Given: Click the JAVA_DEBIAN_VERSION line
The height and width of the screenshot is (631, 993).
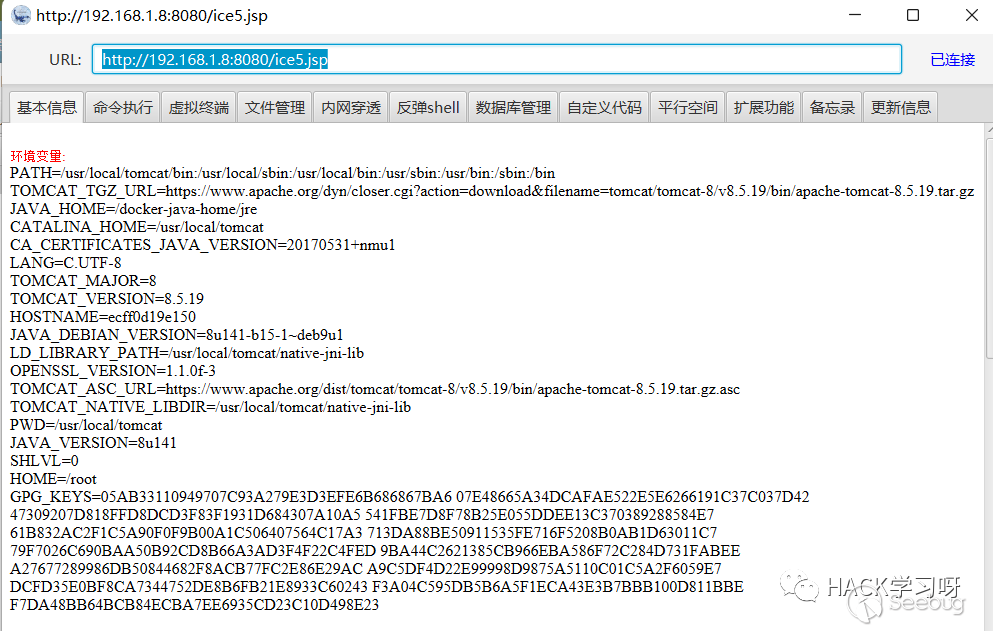Looking at the screenshot, I should click(x=177, y=335).
